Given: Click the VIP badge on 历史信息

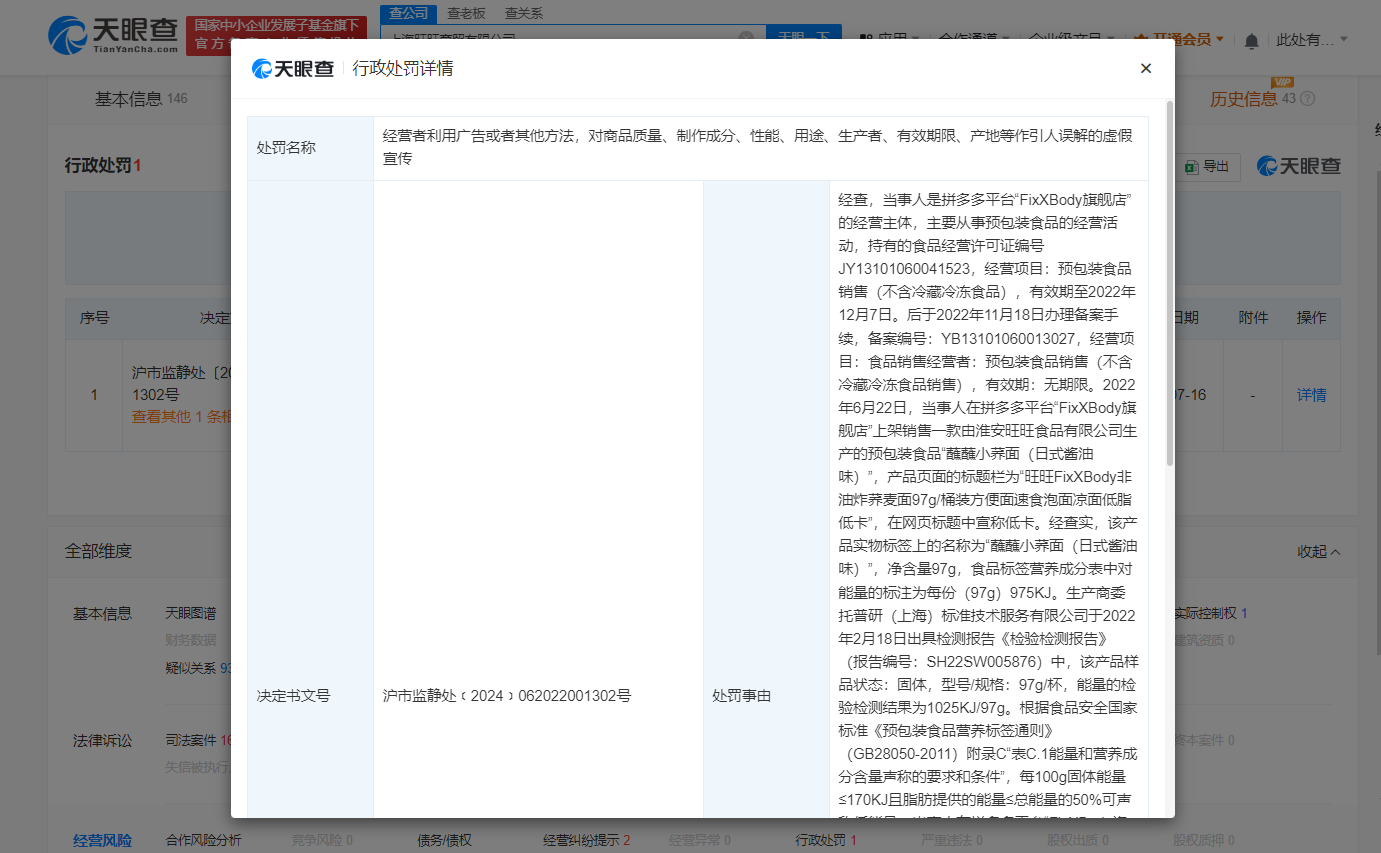Looking at the screenshot, I should [1283, 84].
